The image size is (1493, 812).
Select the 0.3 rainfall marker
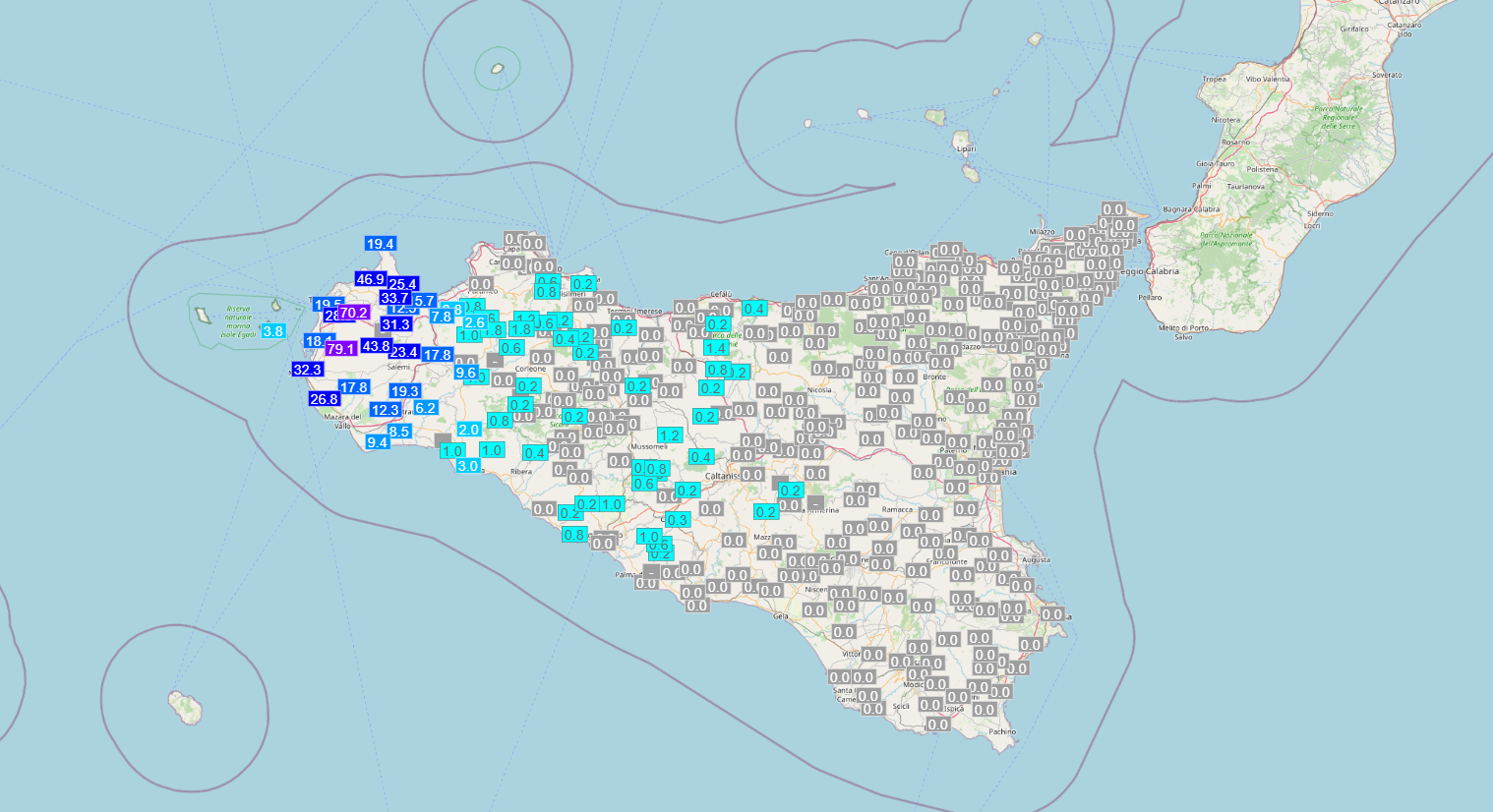tap(678, 520)
